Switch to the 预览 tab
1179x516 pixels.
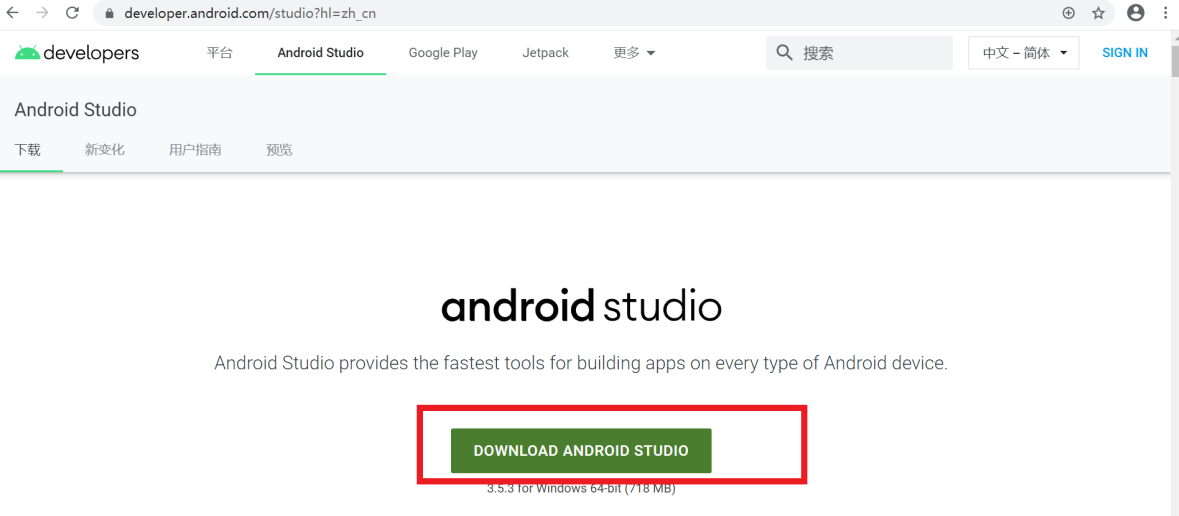click(279, 150)
